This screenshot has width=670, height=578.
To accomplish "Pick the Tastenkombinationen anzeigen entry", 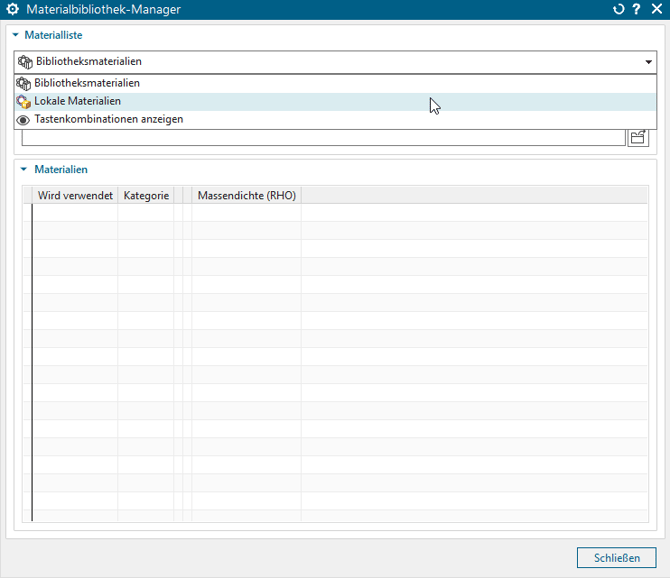I will [x=108, y=120].
